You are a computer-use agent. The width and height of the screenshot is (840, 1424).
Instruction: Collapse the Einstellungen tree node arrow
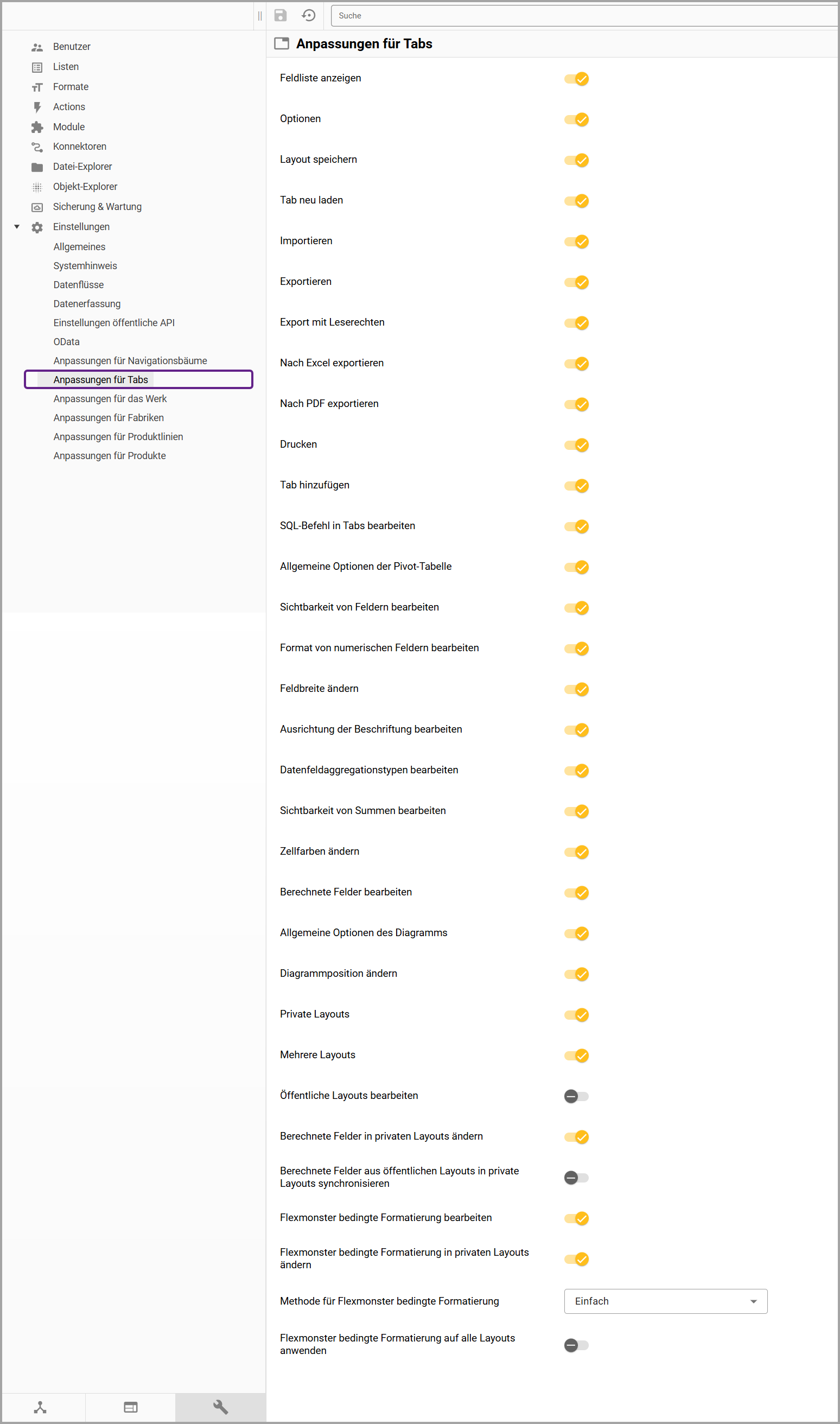17,227
